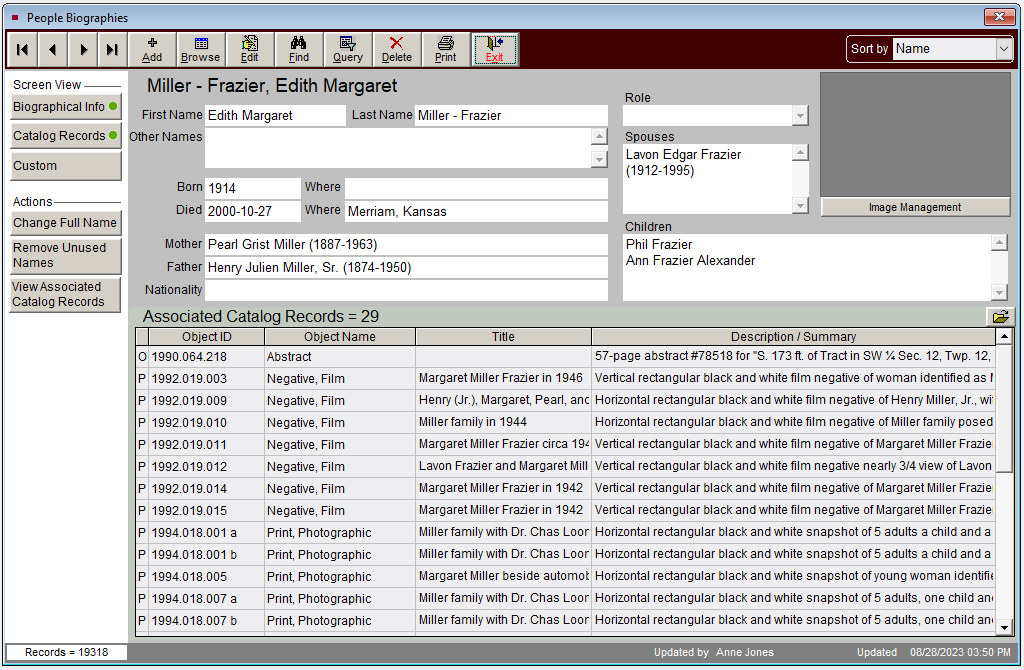Add a new biography record
This screenshot has width=1024, height=670.
pos(152,49)
